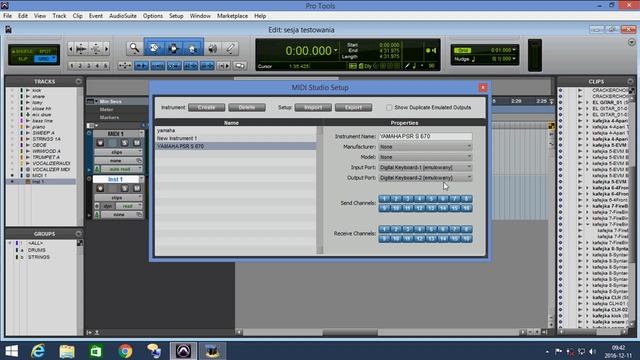Image resolution: width=640 pixels, height=360 pixels.
Task: Open MIDI 1 'auto read' automation dropdown
Action: point(122,169)
